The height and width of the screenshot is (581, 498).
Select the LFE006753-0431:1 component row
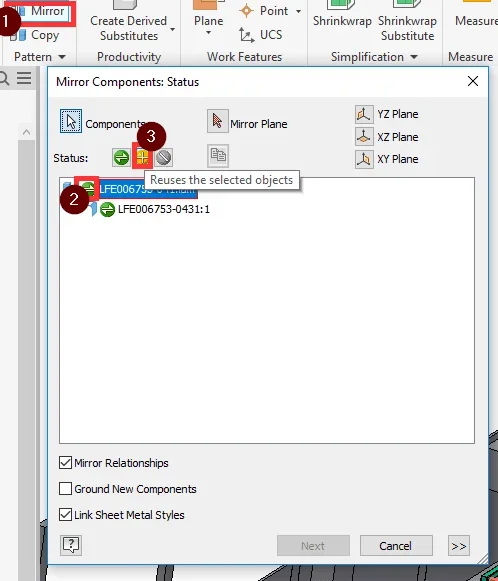coord(163,209)
